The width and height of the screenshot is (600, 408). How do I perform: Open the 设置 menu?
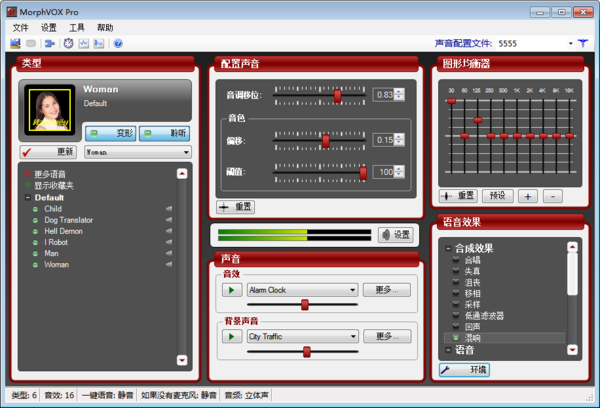click(x=49, y=28)
